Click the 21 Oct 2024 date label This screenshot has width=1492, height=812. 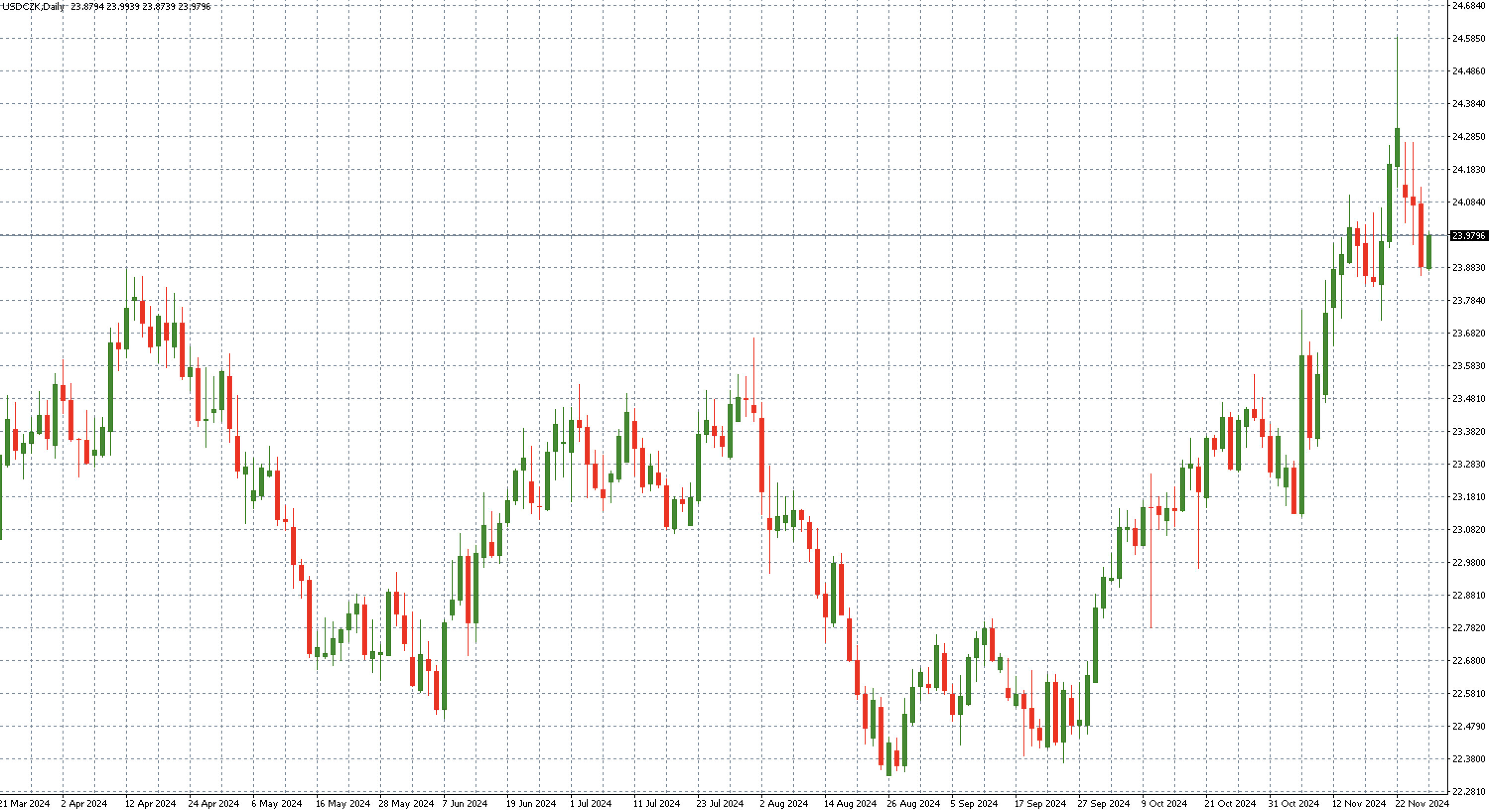tap(1230, 804)
